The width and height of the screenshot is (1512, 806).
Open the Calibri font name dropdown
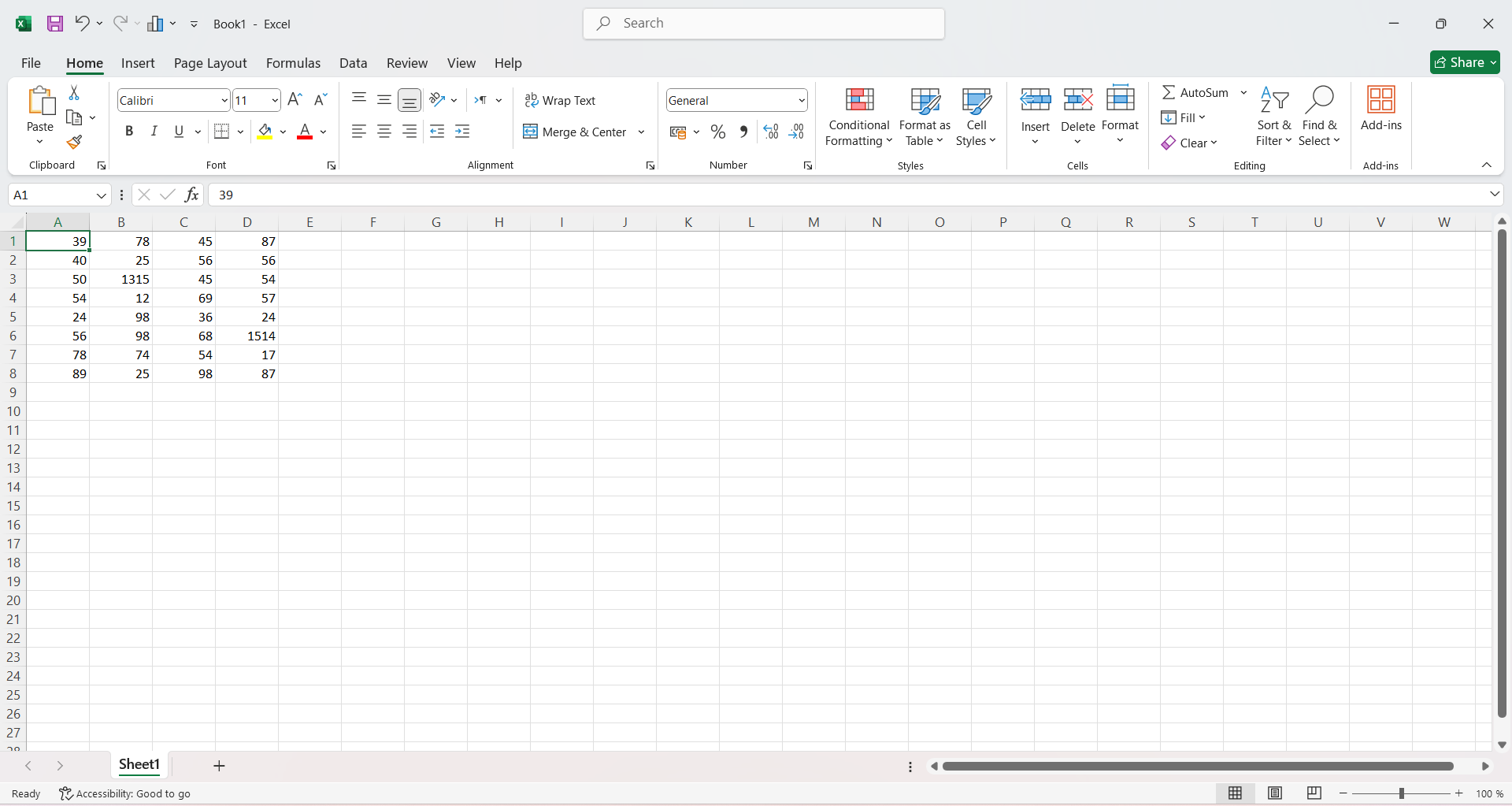[224, 100]
